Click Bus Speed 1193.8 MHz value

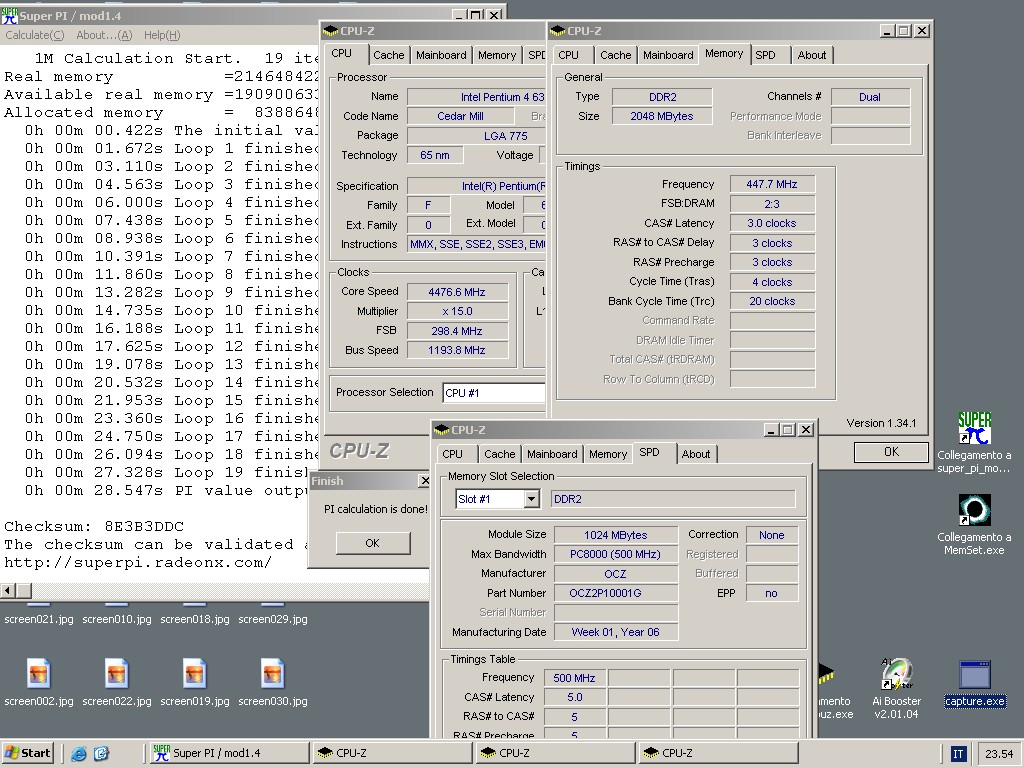pyautogui.click(x=457, y=350)
